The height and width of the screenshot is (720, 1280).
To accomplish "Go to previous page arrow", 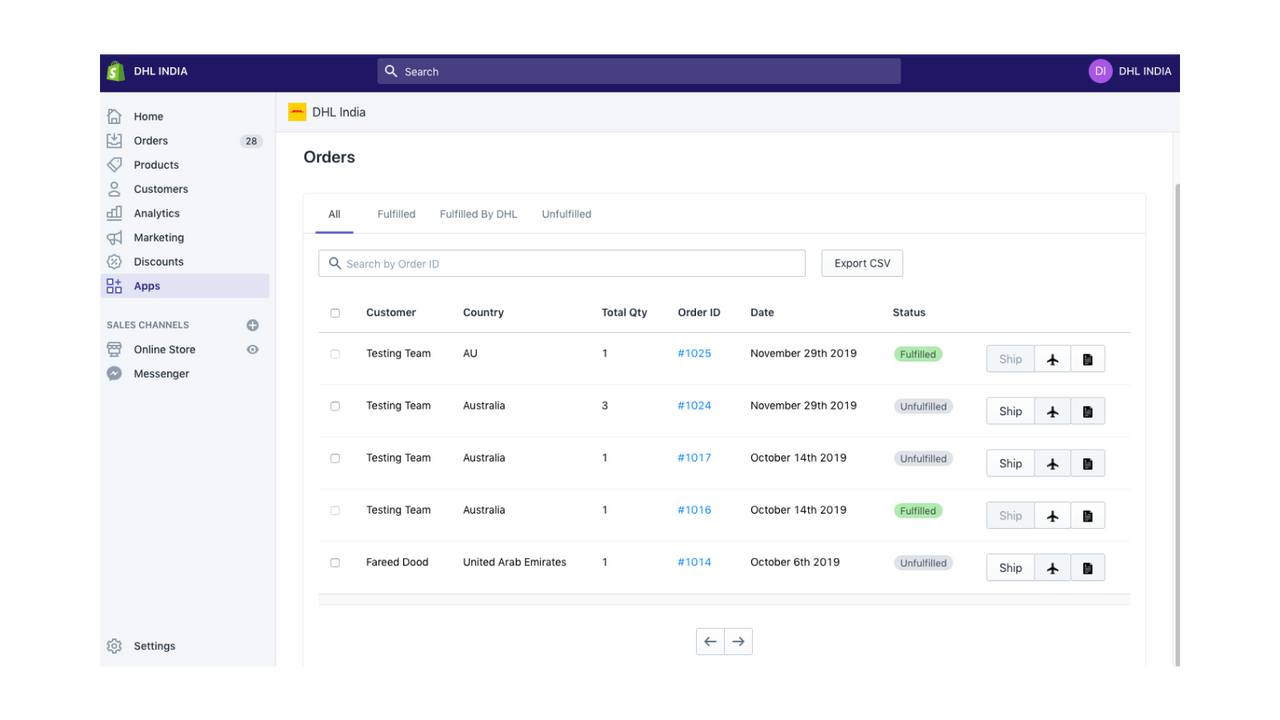I will [710, 641].
